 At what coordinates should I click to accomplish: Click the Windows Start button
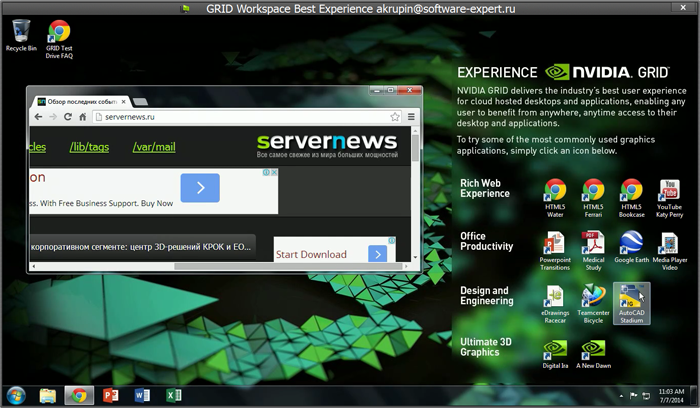[x=16, y=396]
